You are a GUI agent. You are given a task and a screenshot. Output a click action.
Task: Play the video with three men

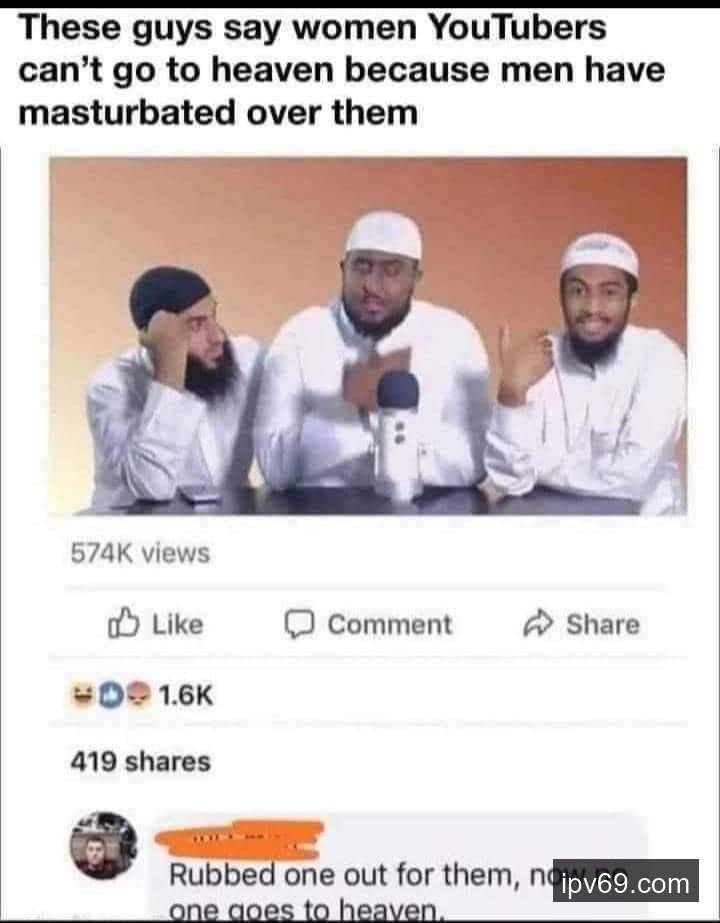[x=368, y=336]
